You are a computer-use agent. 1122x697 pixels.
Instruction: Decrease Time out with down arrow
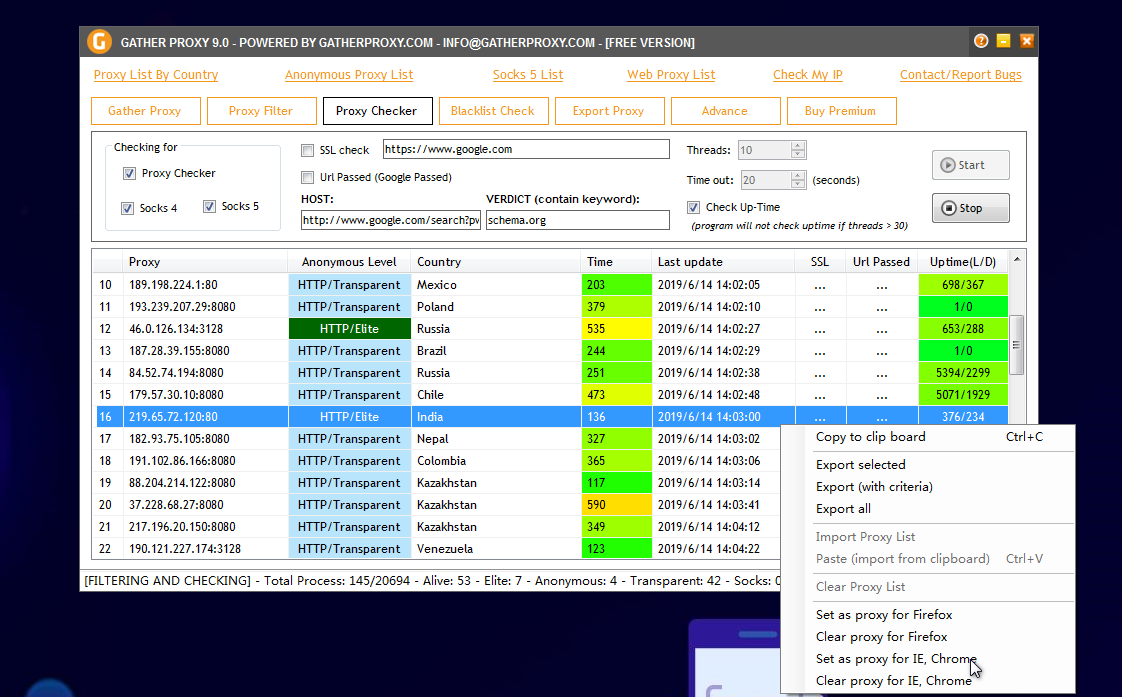(x=798, y=184)
